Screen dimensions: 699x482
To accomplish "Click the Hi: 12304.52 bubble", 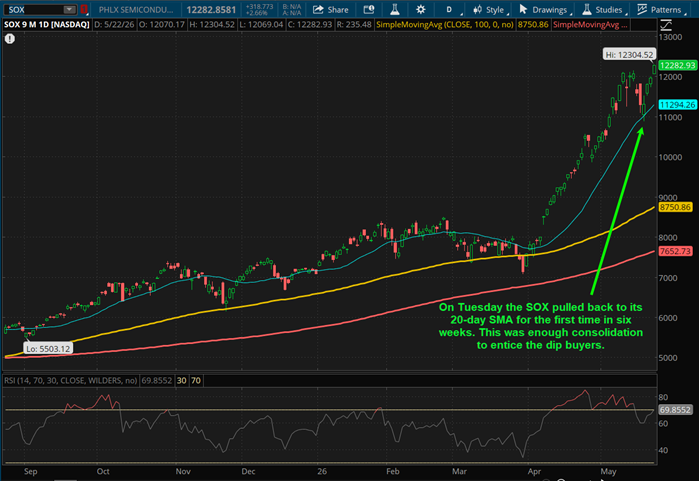I will pyautogui.click(x=629, y=55).
